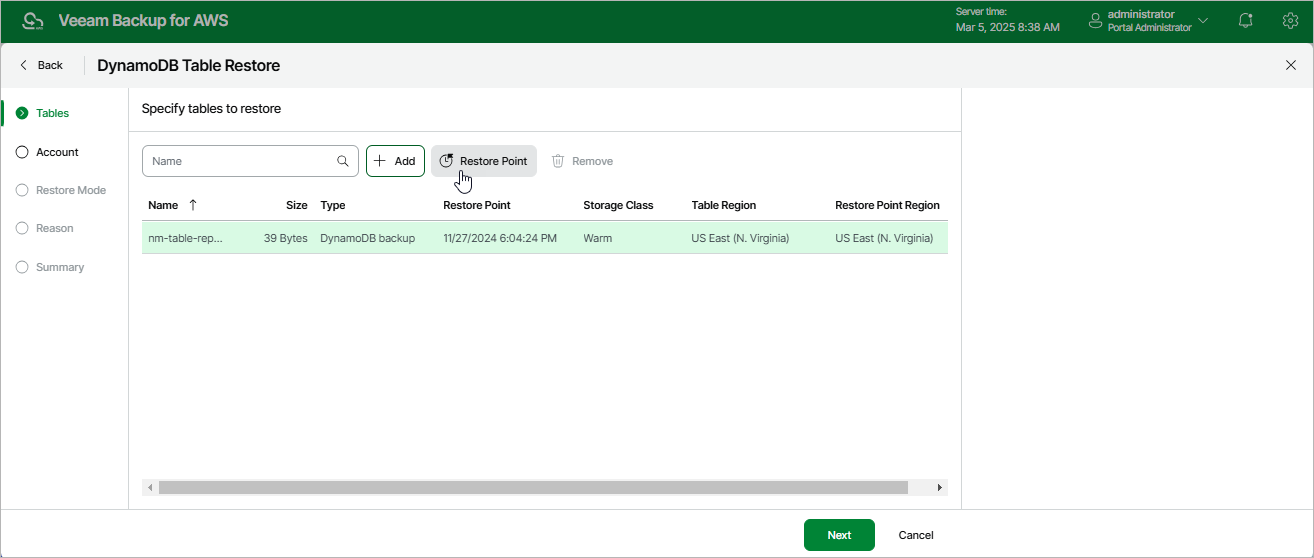
Task: Click the Add button
Action: 395,161
